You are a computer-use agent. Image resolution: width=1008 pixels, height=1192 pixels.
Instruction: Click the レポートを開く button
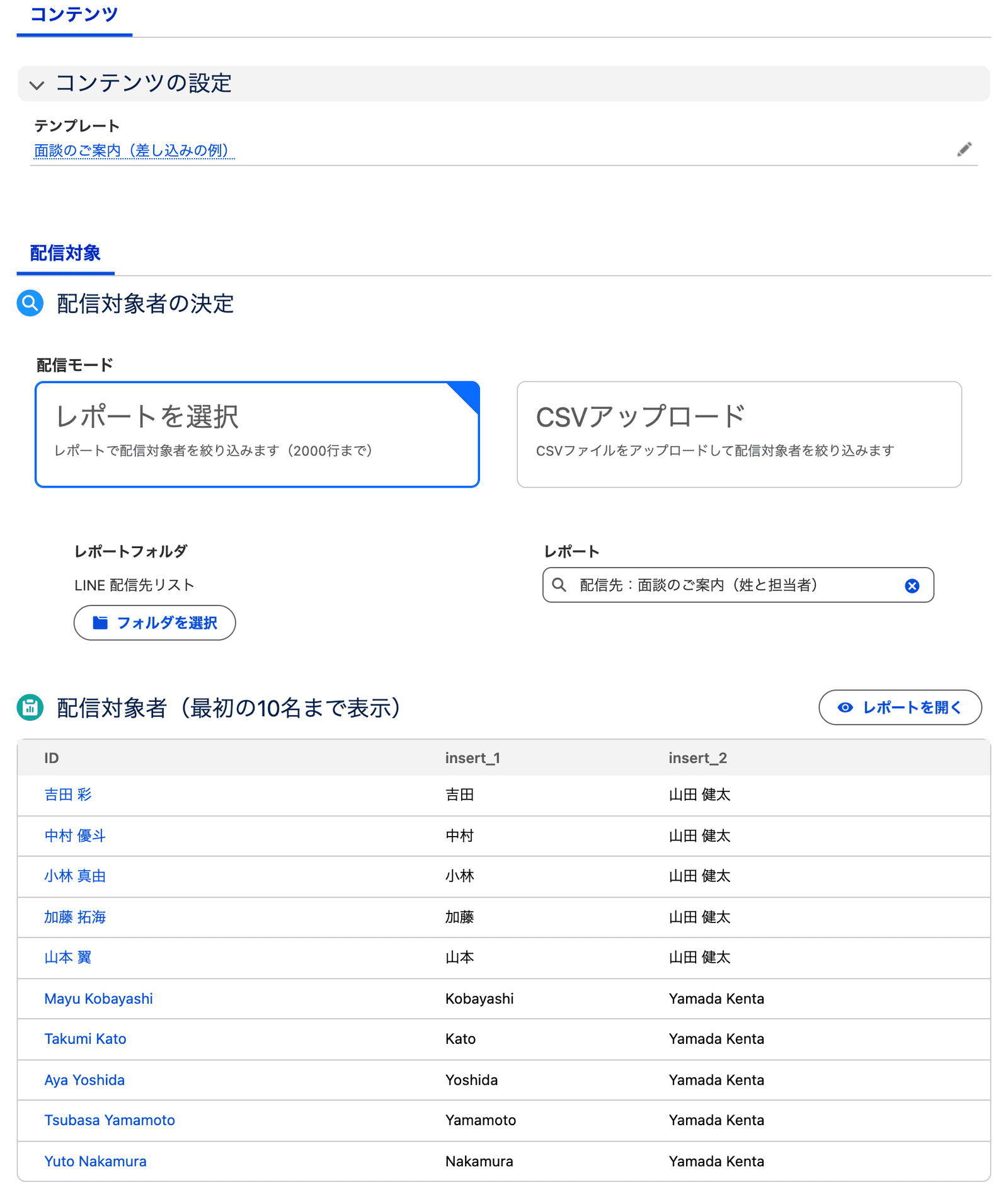click(900, 708)
